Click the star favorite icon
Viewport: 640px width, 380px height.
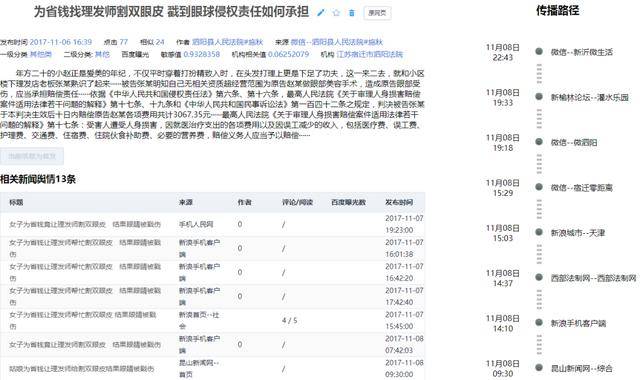(336, 13)
